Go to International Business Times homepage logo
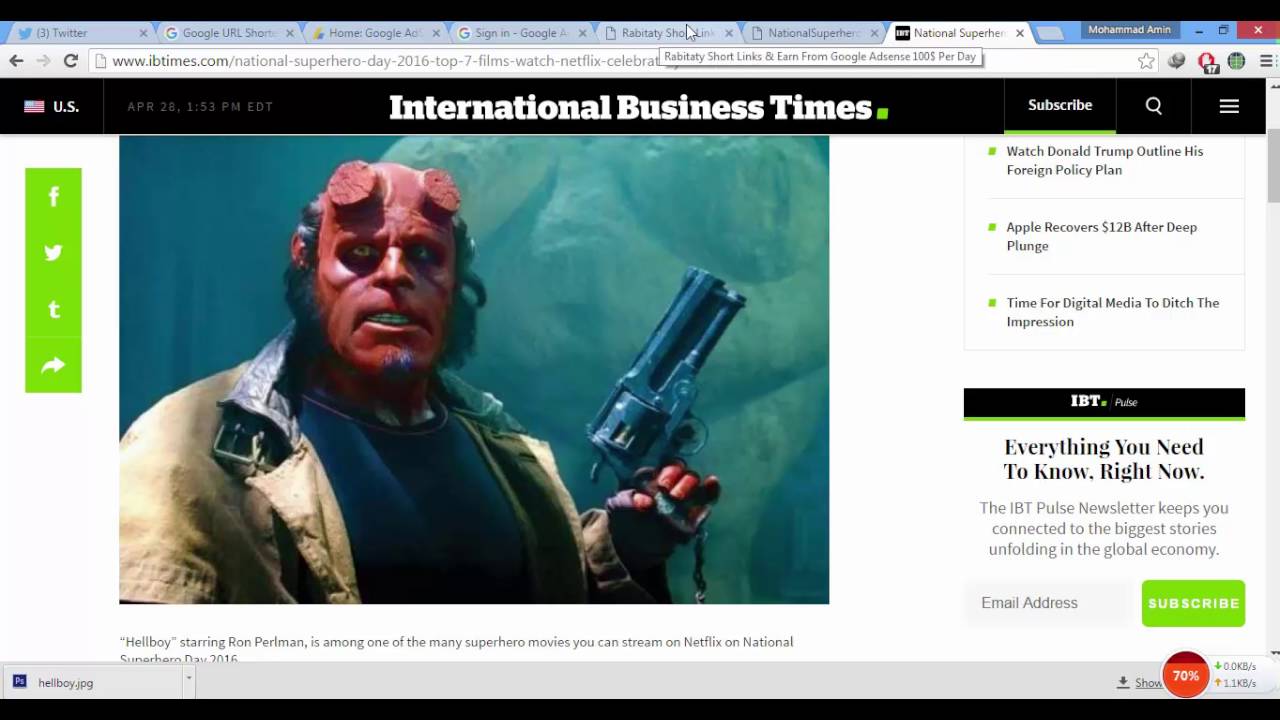Image resolution: width=1280 pixels, height=720 pixels. pyautogui.click(x=638, y=107)
